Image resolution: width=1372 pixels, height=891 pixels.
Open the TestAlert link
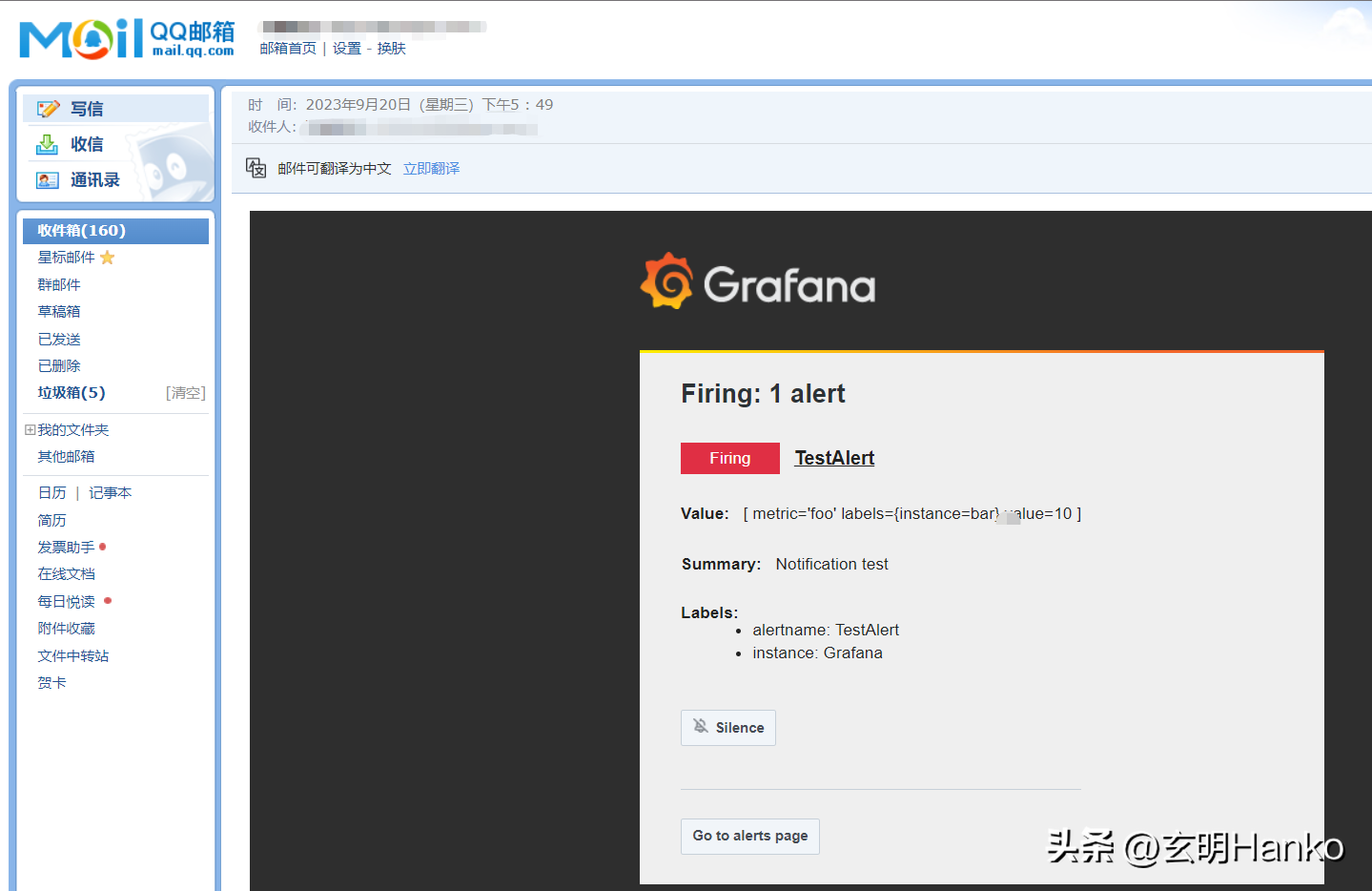tap(834, 458)
